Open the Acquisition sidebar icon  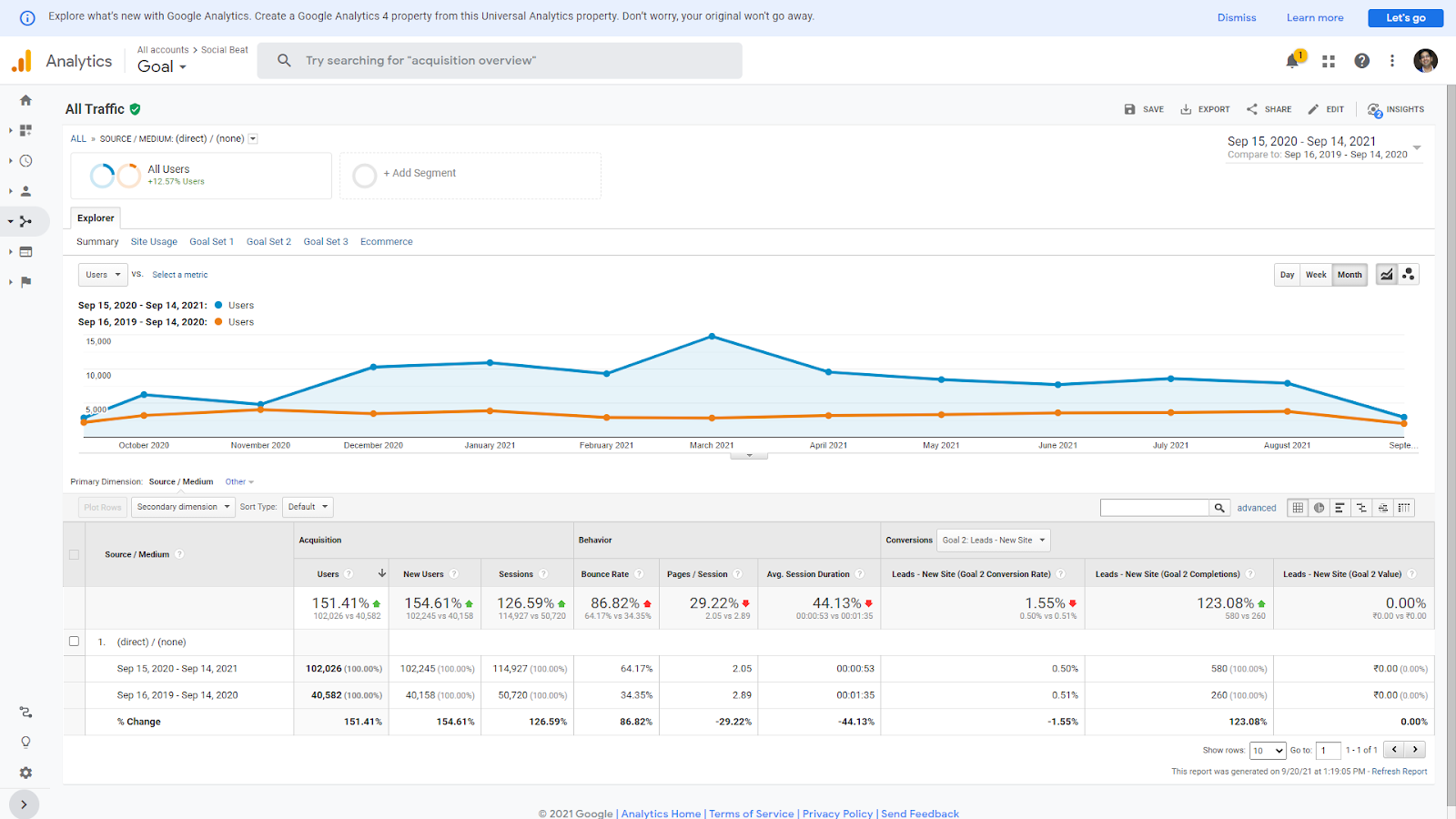click(25, 221)
